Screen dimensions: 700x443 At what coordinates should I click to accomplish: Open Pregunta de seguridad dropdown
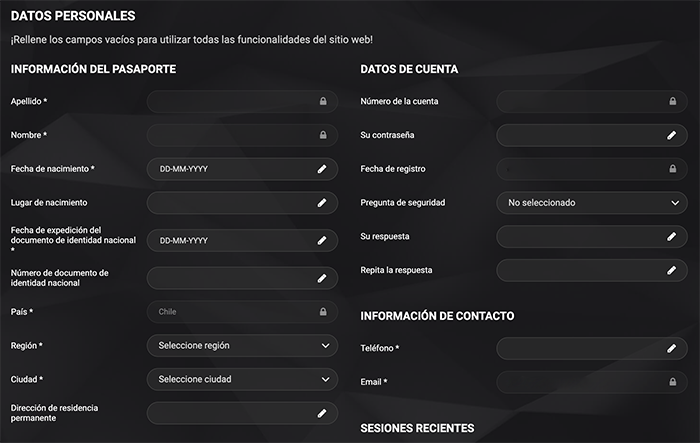(592, 203)
